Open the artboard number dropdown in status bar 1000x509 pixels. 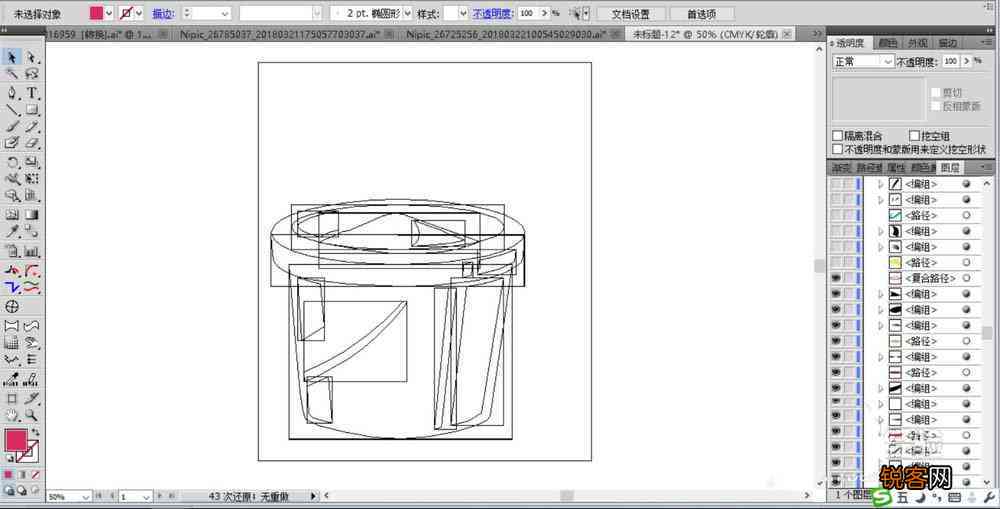pos(146,496)
